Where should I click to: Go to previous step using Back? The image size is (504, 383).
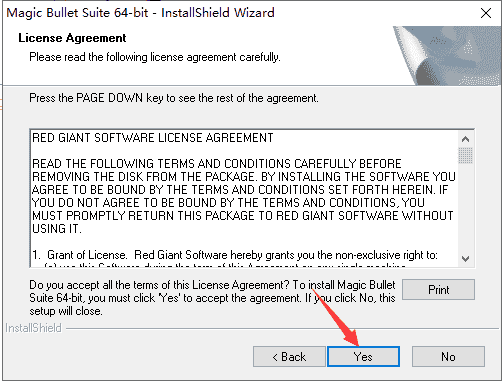tap(289, 356)
